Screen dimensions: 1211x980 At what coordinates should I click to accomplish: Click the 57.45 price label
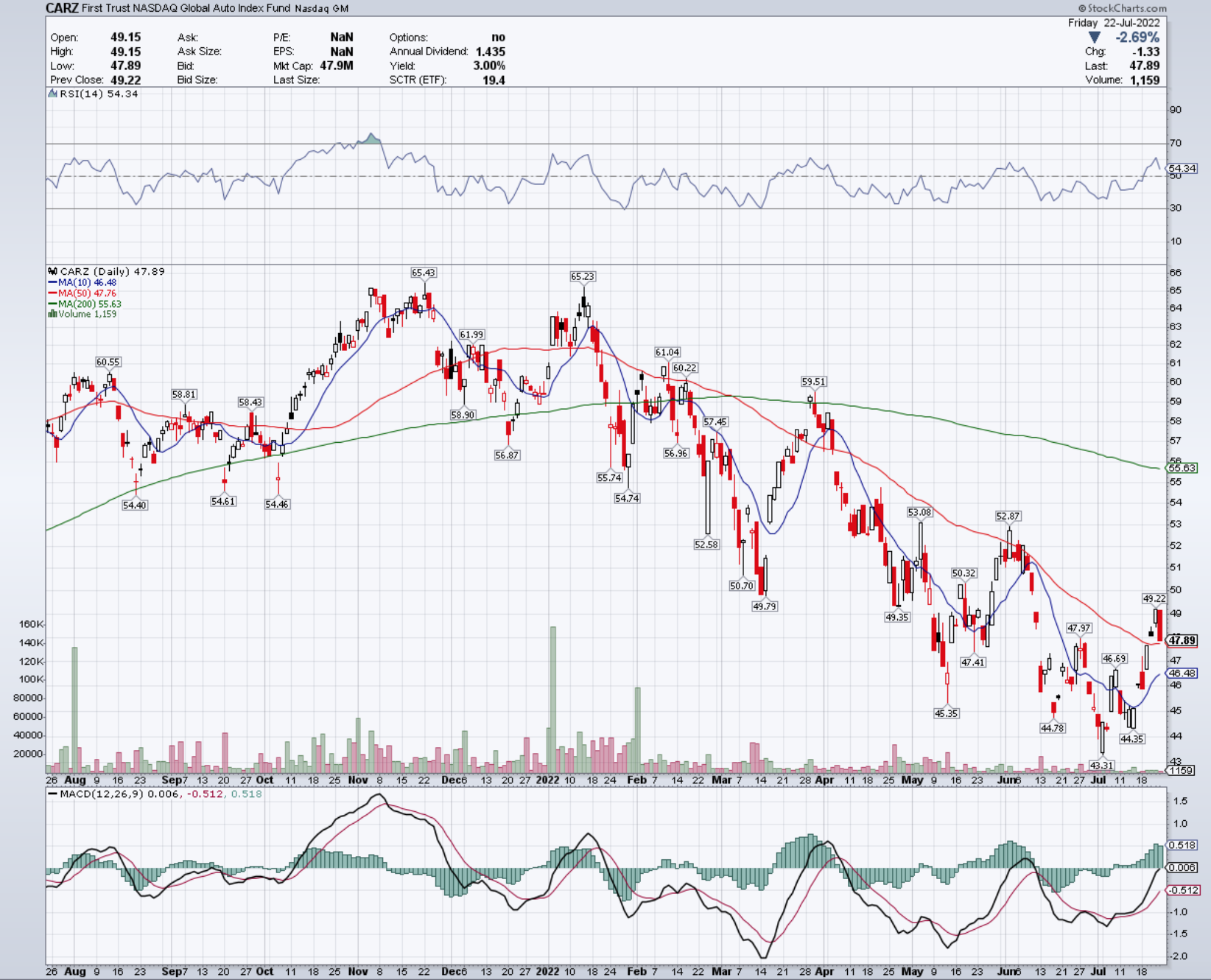[x=715, y=422]
